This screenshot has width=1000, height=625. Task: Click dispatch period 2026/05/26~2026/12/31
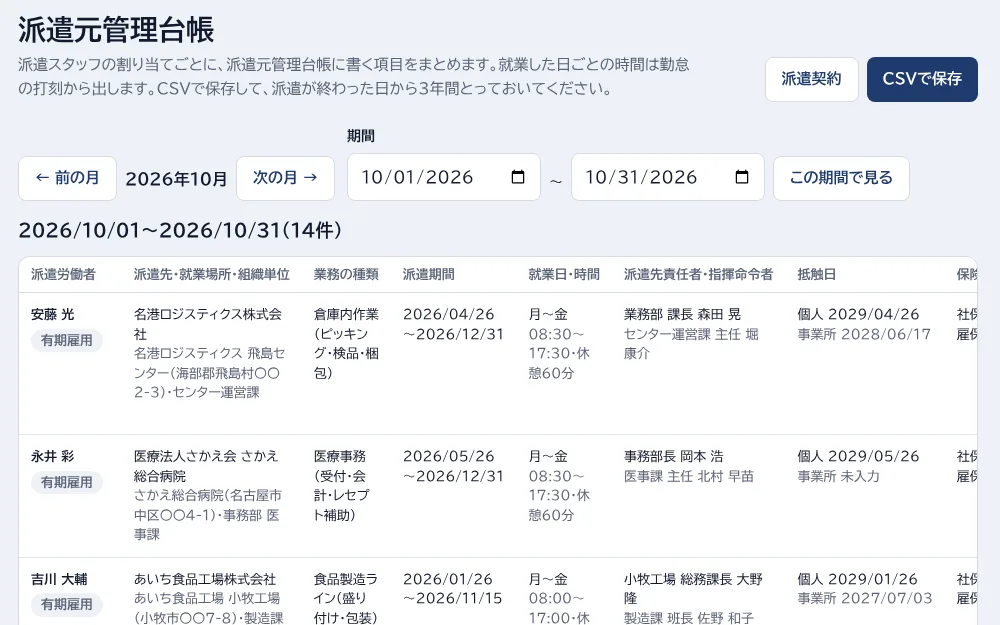[453, 466]
